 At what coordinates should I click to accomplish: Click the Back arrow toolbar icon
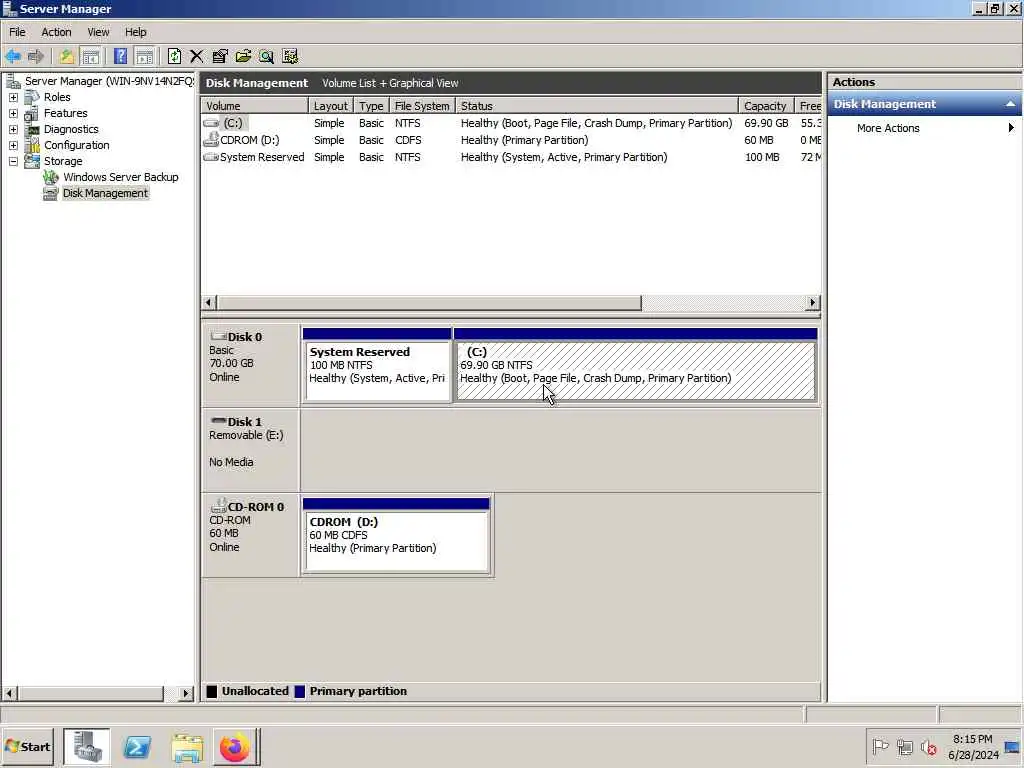tap(13, 56)
